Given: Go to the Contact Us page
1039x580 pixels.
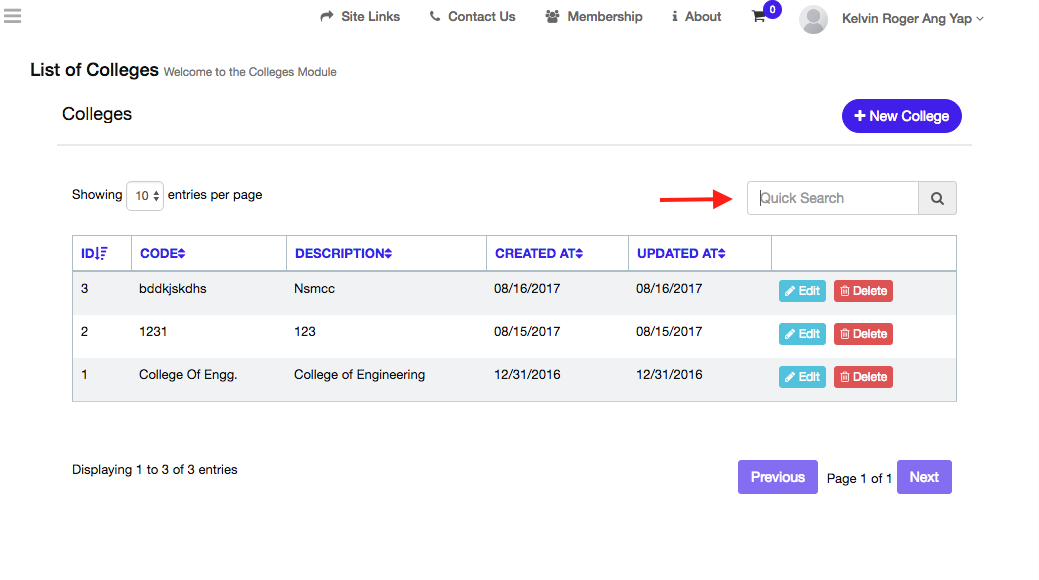Looking at the screenshot, I should (x=472, y=17).
